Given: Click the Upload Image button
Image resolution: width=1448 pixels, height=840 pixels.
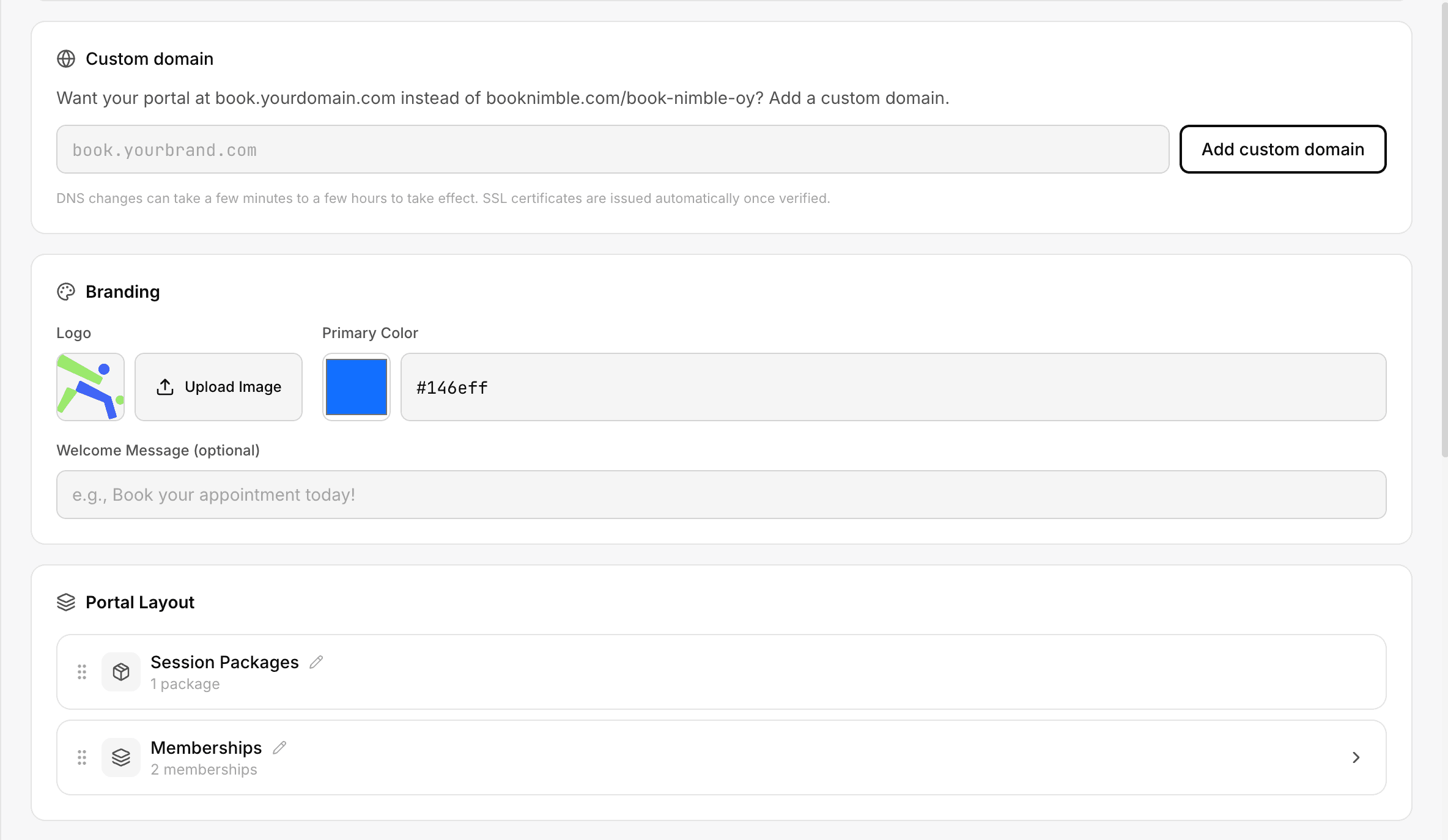Looking at the screenshot, I should click(x=219, y=387).
